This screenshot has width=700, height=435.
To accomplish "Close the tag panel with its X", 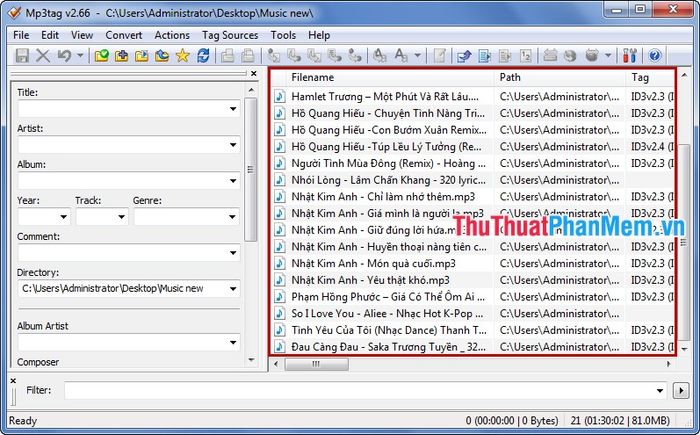I will point(254,73).
